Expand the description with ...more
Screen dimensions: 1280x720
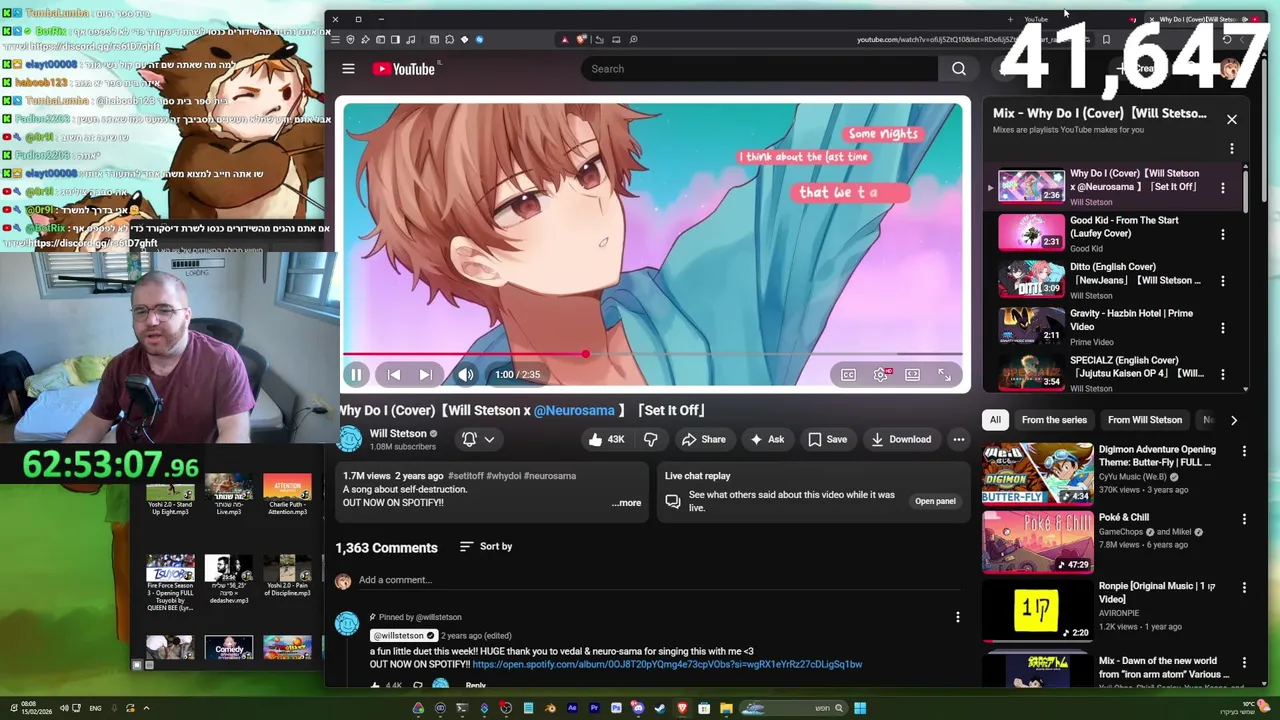pyautogui.click(x=627, y=503)
